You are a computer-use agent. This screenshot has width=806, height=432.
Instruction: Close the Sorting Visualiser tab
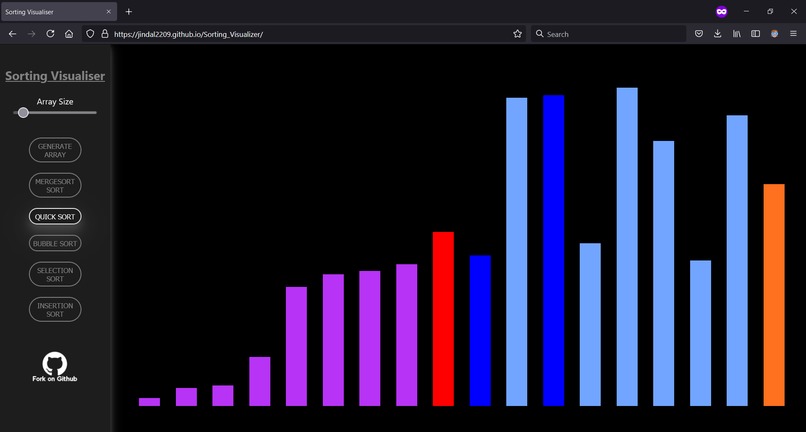(108, 11)
